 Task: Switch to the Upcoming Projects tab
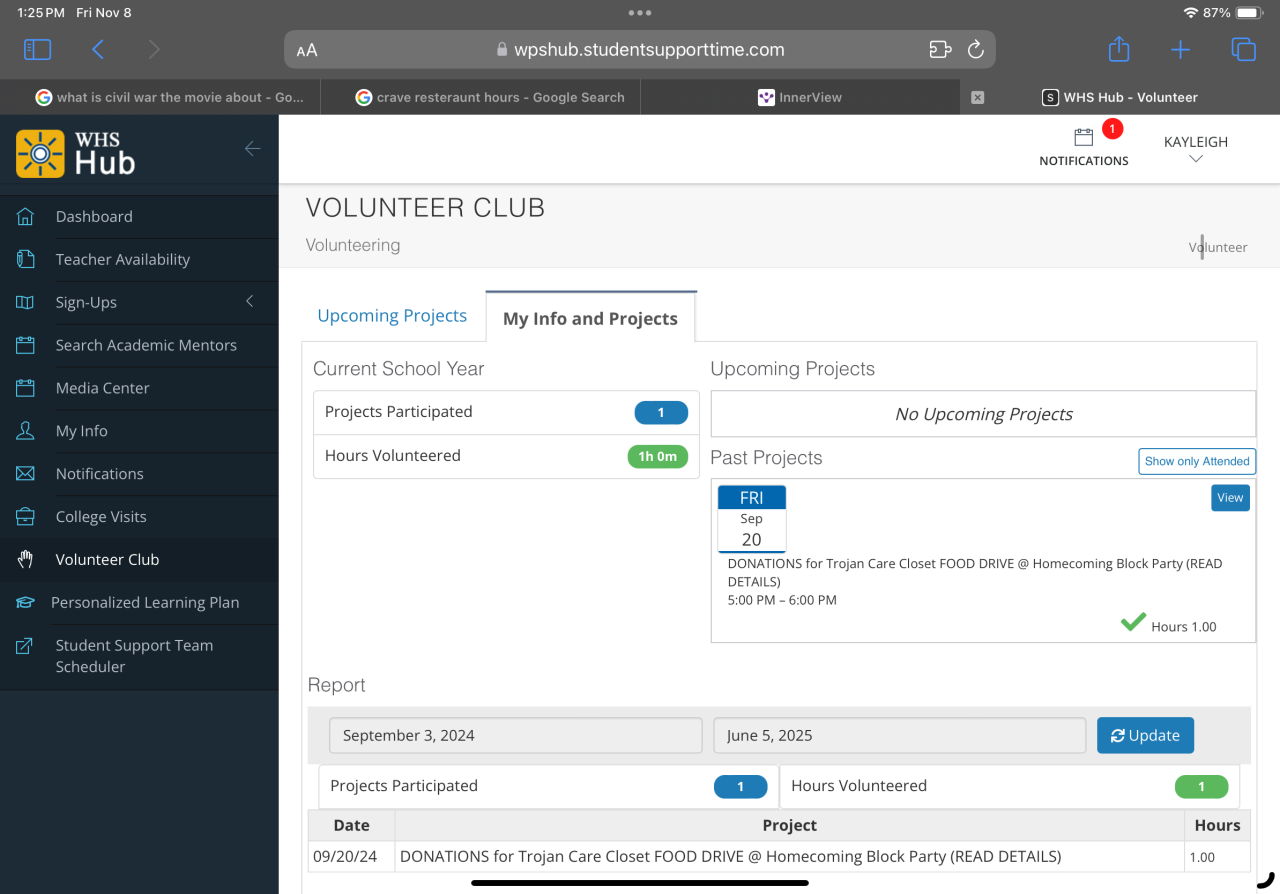(x=392, y=316)
